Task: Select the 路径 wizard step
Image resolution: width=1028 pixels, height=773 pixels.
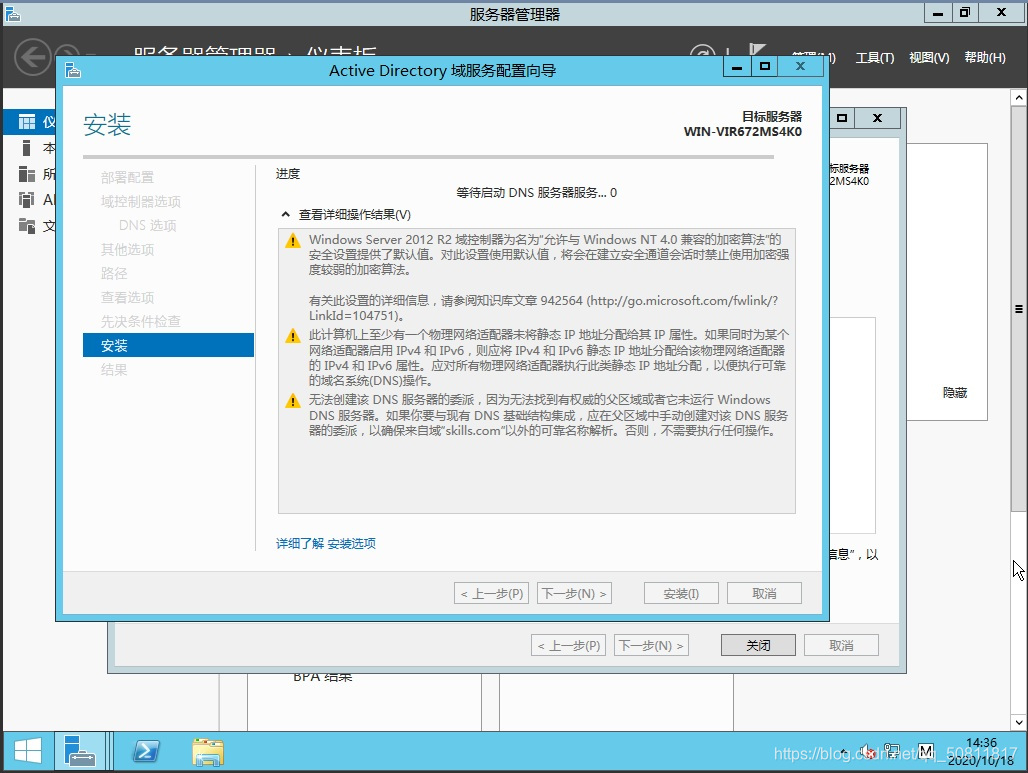Action: pyautogui.click(x=114, y=273)
